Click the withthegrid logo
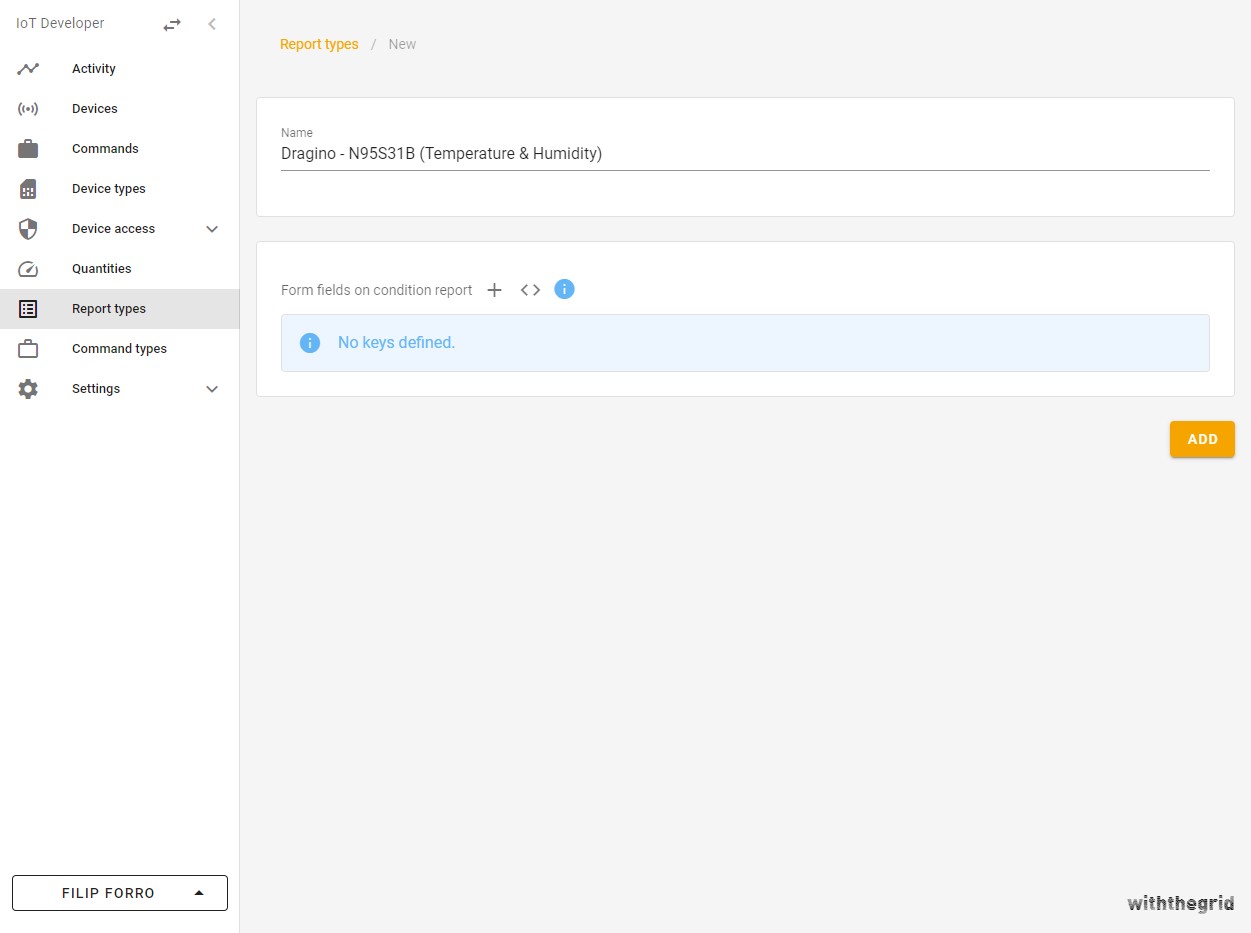The width and height of the screenshot is (1251, 933). [1180, 903]
